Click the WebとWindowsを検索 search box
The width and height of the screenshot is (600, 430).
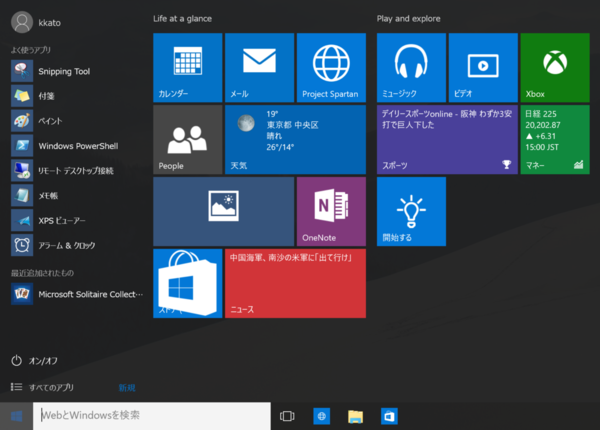tap(152, 416)
